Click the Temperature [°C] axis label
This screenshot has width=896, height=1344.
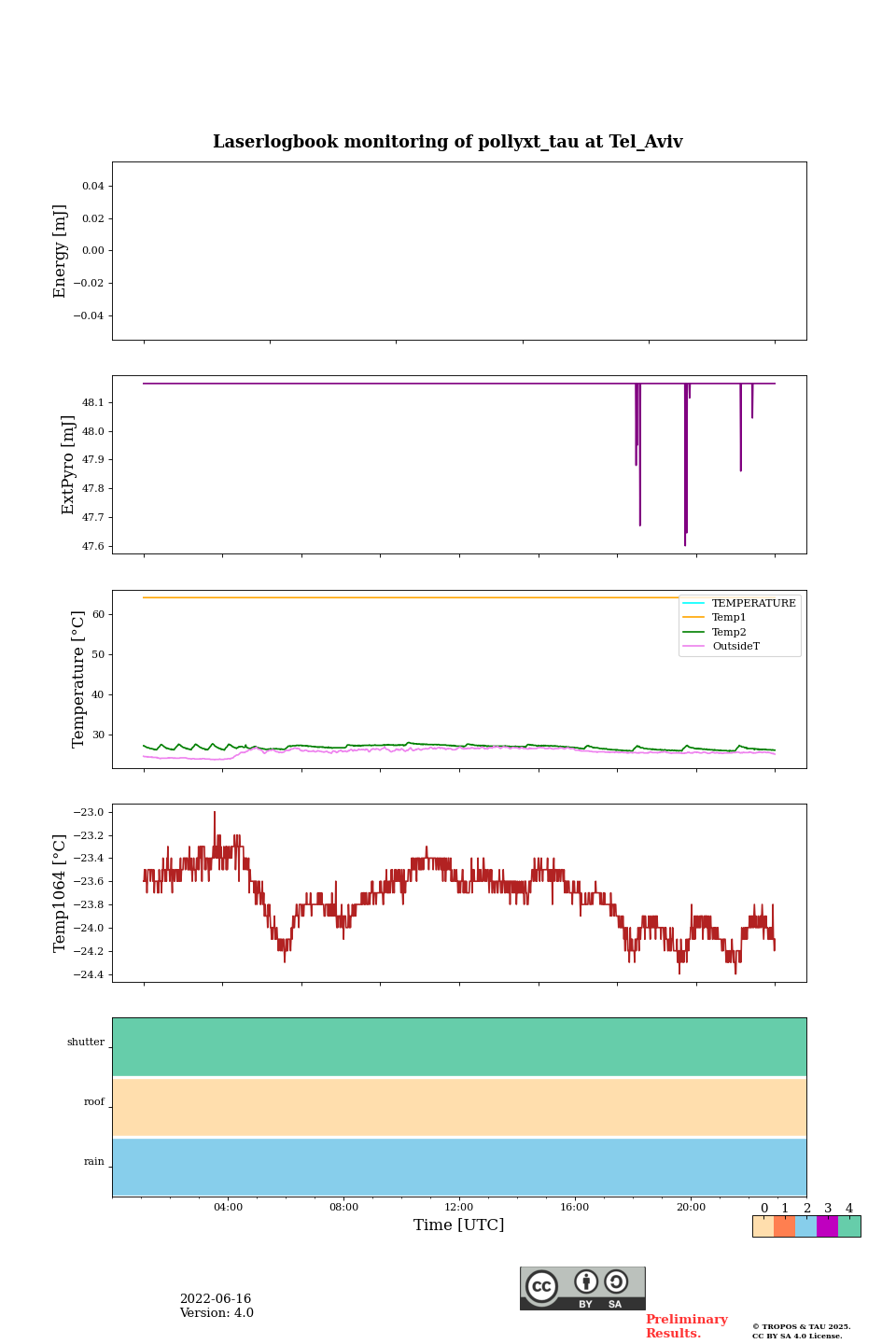[x=78, y=679]
